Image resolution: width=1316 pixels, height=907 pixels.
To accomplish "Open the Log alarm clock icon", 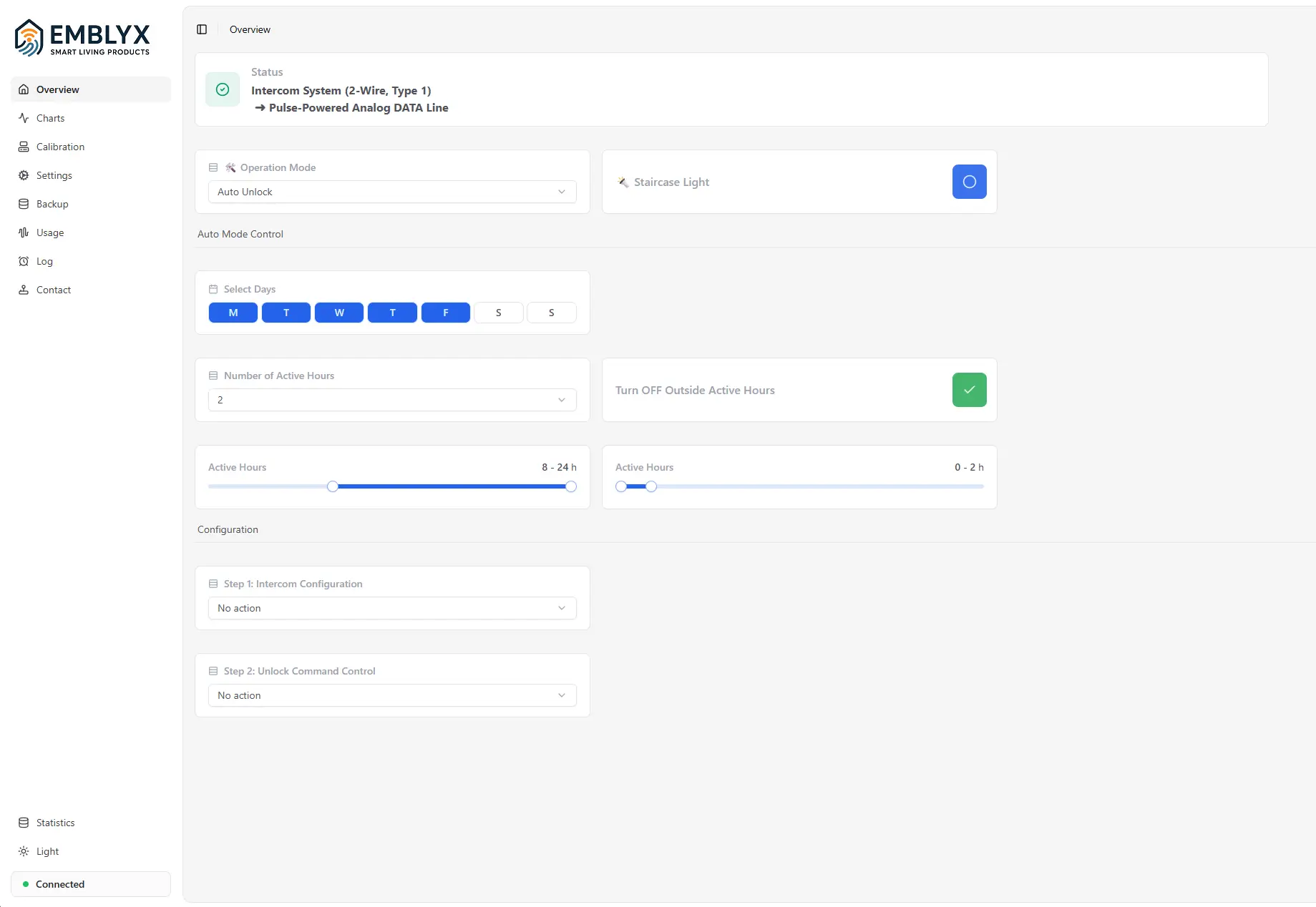I will point(24,261).
